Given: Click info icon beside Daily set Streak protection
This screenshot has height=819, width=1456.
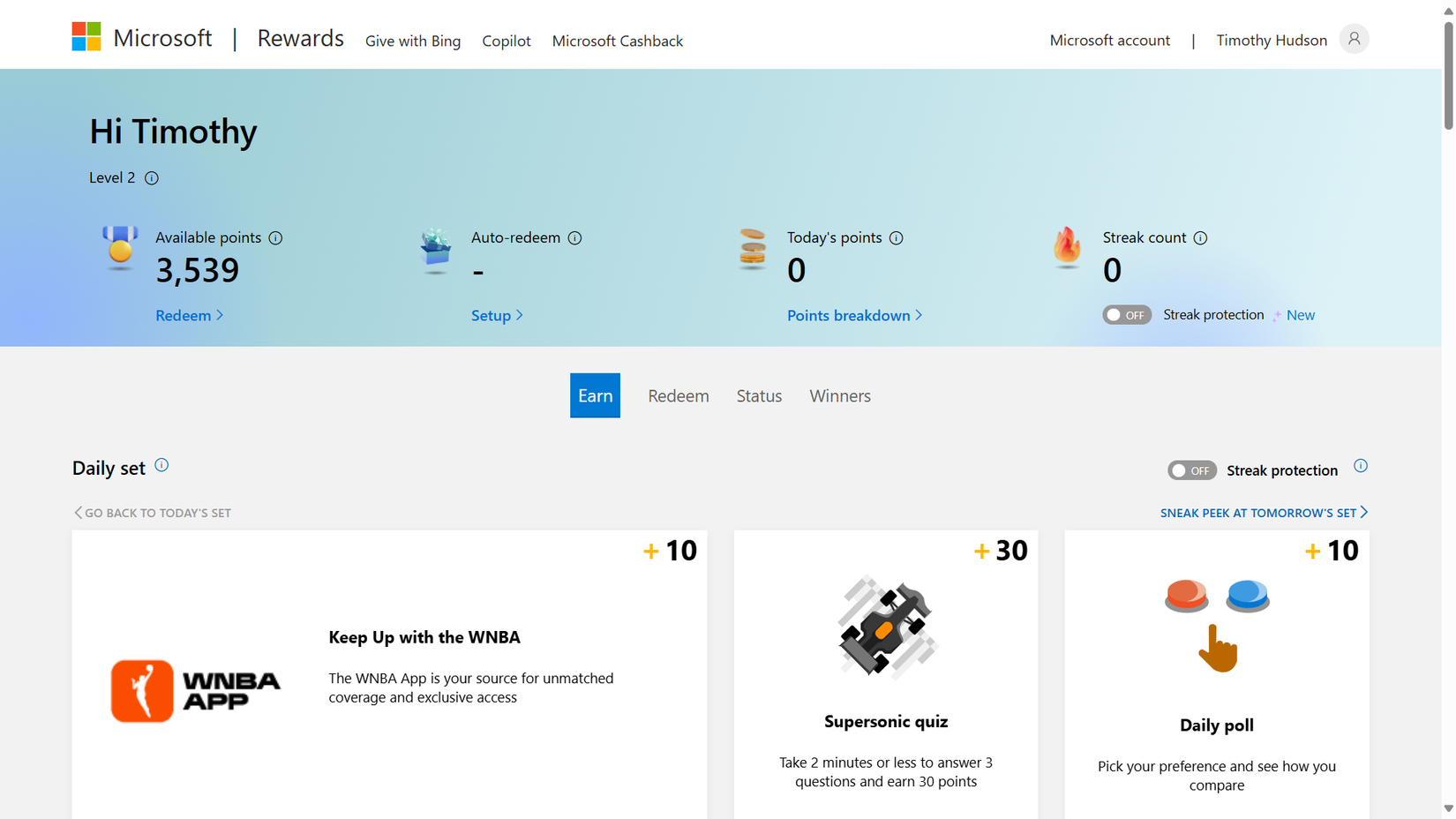Looking at the screenshot, I should [1360, 466].
